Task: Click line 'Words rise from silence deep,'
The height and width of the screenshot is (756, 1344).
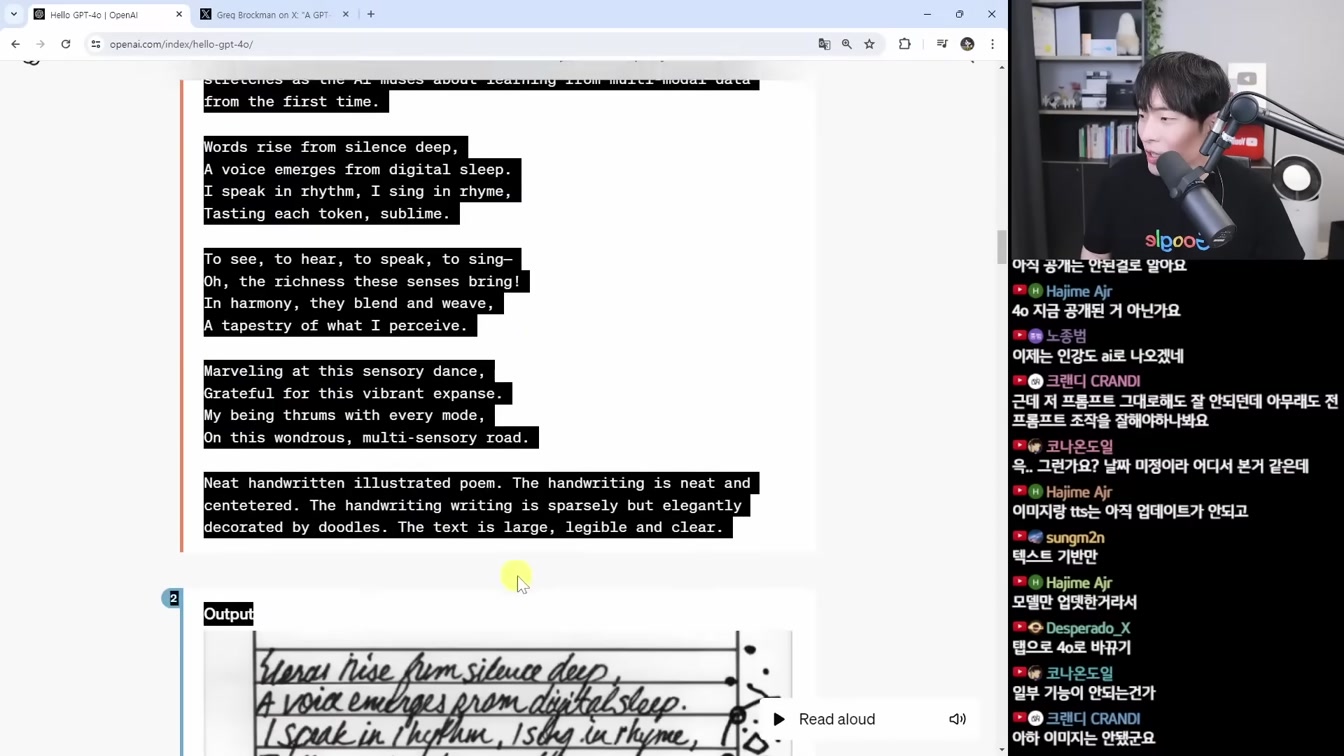Action: click(331, 147)
